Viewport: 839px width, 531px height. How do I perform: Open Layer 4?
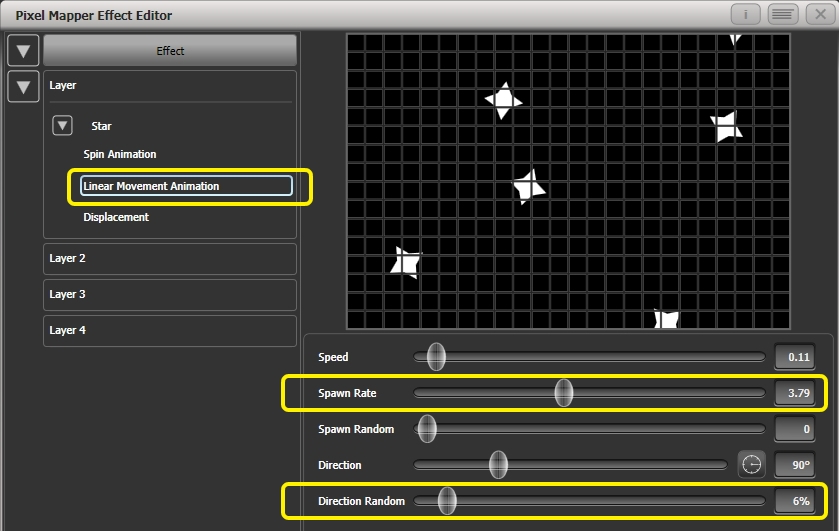pyautogui.click(x=170, y=330)
